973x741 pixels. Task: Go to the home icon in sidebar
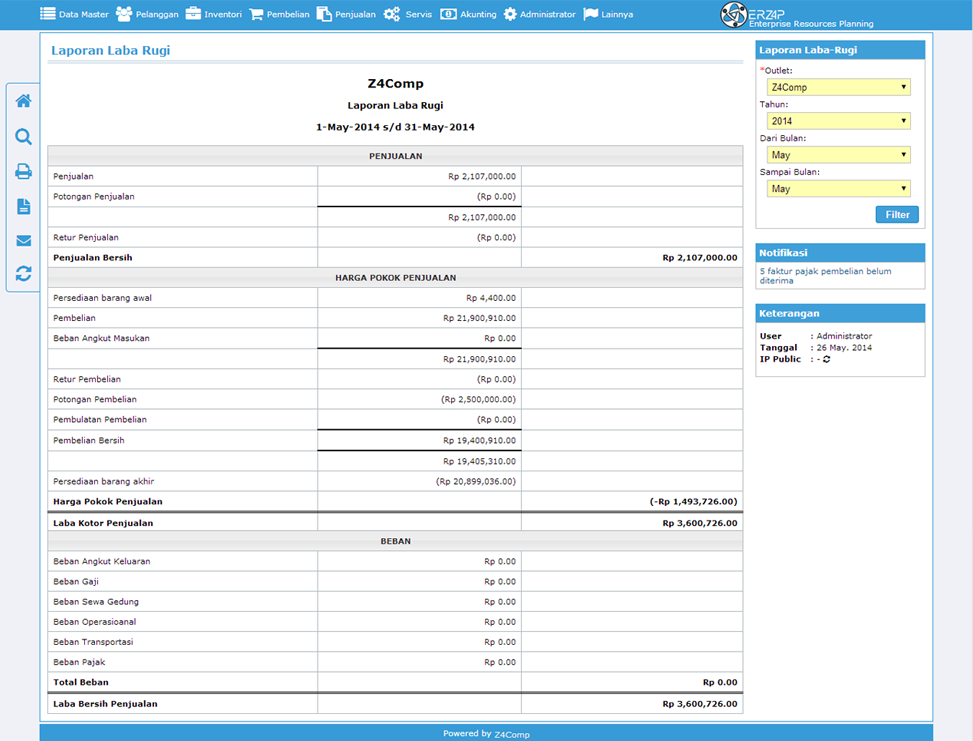[24, 101]
